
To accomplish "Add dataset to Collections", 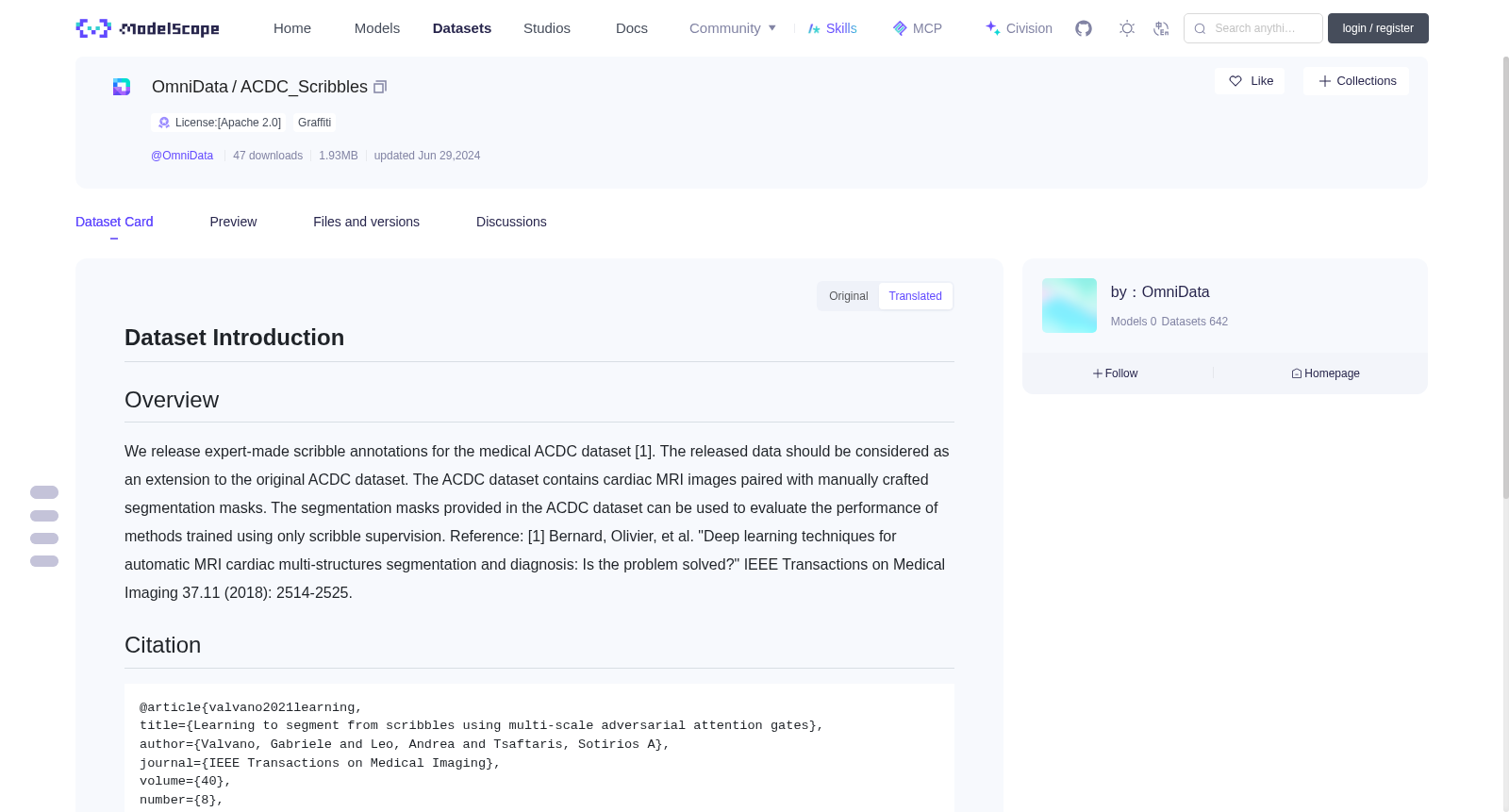I will click(1356, 81).
